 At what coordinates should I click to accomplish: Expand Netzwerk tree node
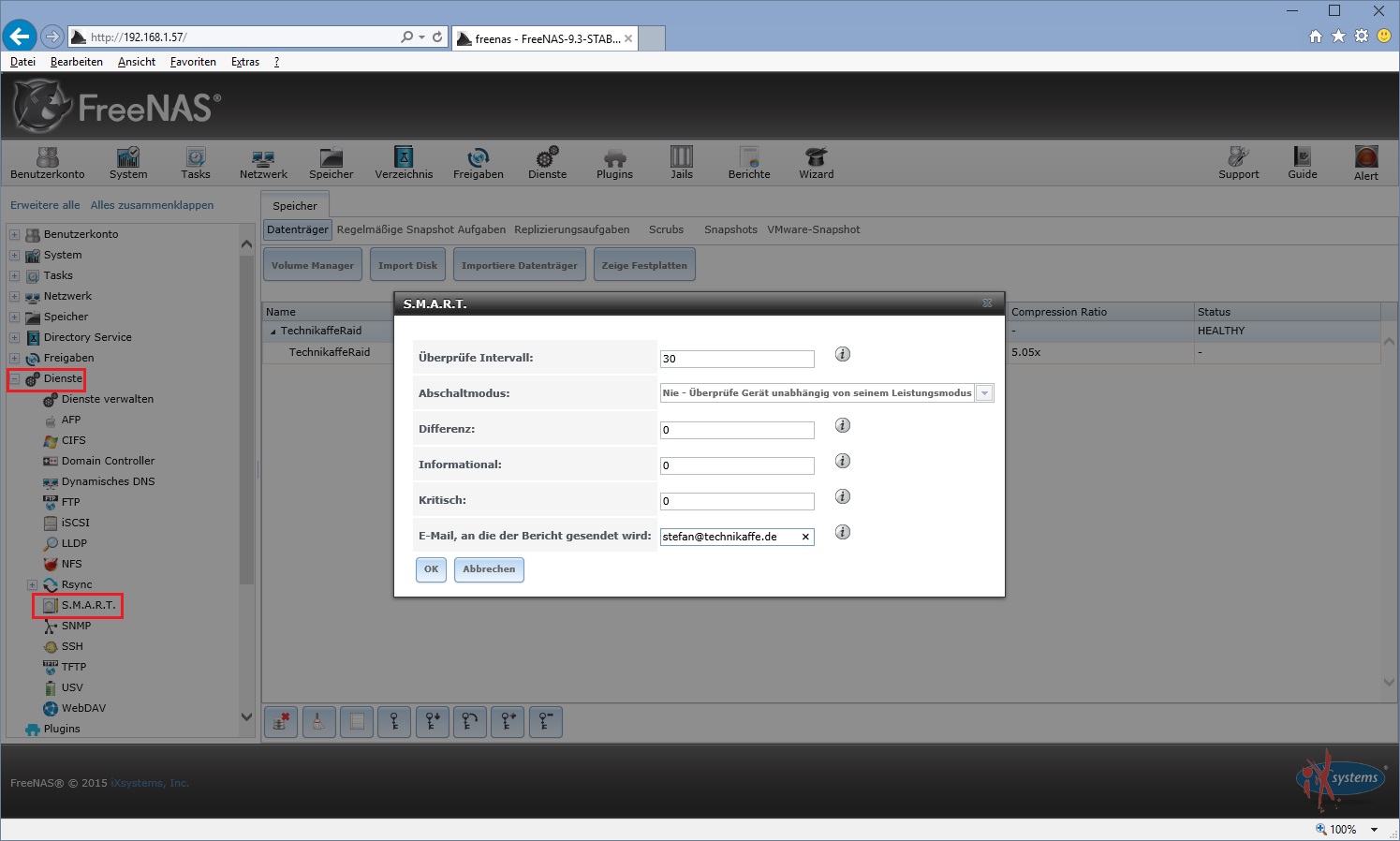pyautogui.click(x=14, y=296)
